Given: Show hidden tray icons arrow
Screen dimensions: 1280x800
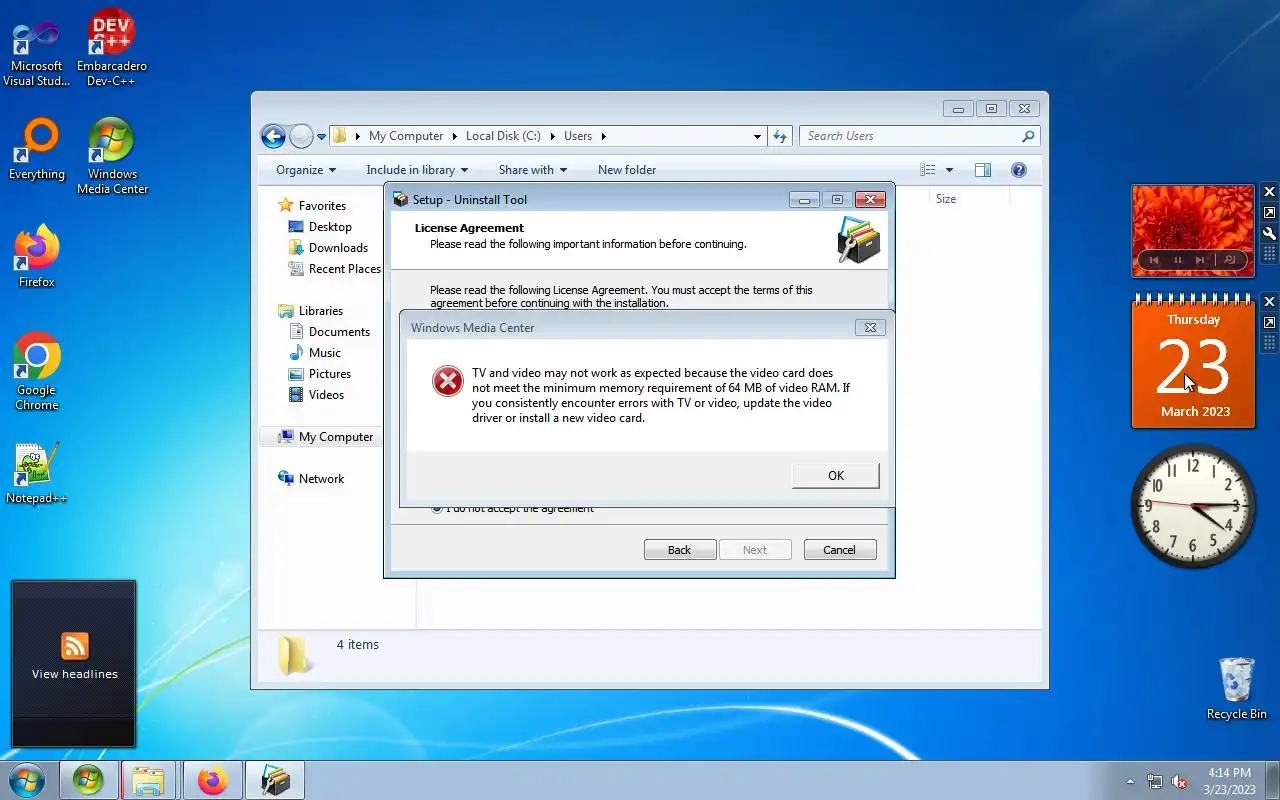Looking at the screenshot, I should click(x=1130, y=781).
